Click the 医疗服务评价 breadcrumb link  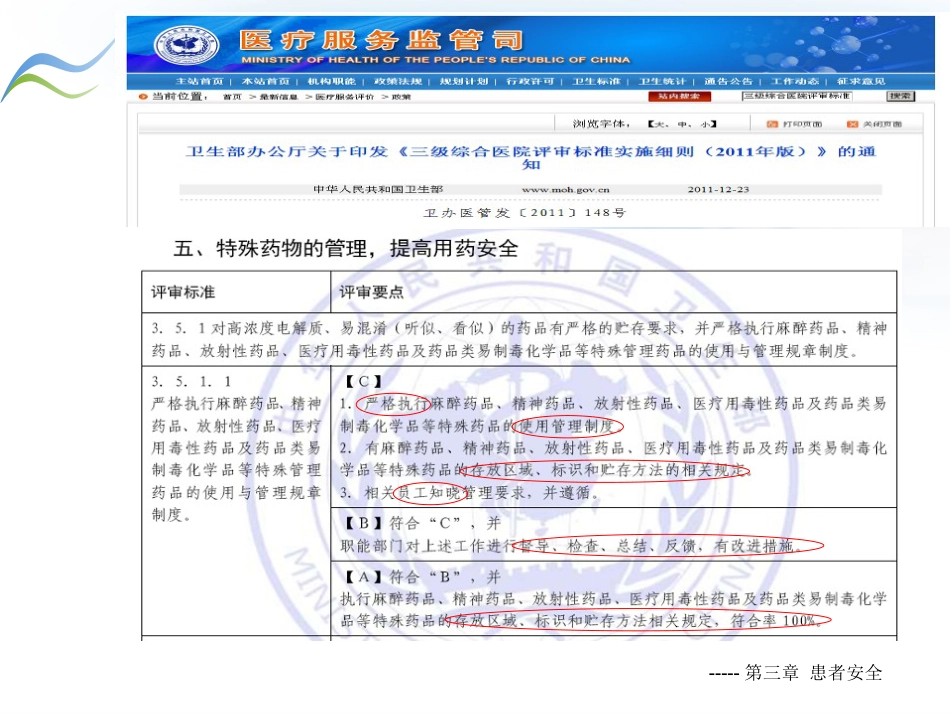click(344, 97)
